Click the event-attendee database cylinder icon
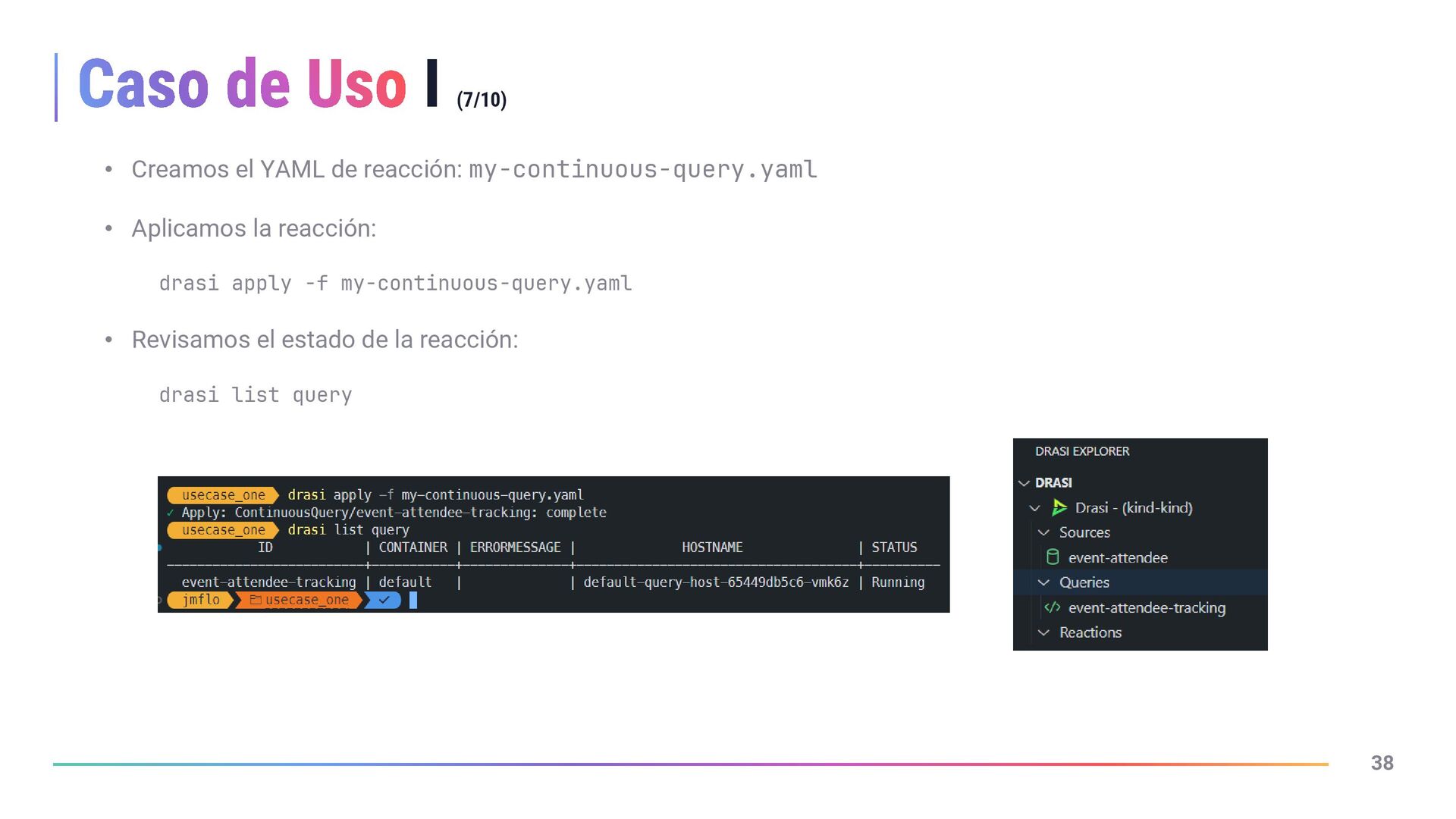The height and width of the screenshot is (819, 1456). pyautogui.click(x=1053, y=557)
